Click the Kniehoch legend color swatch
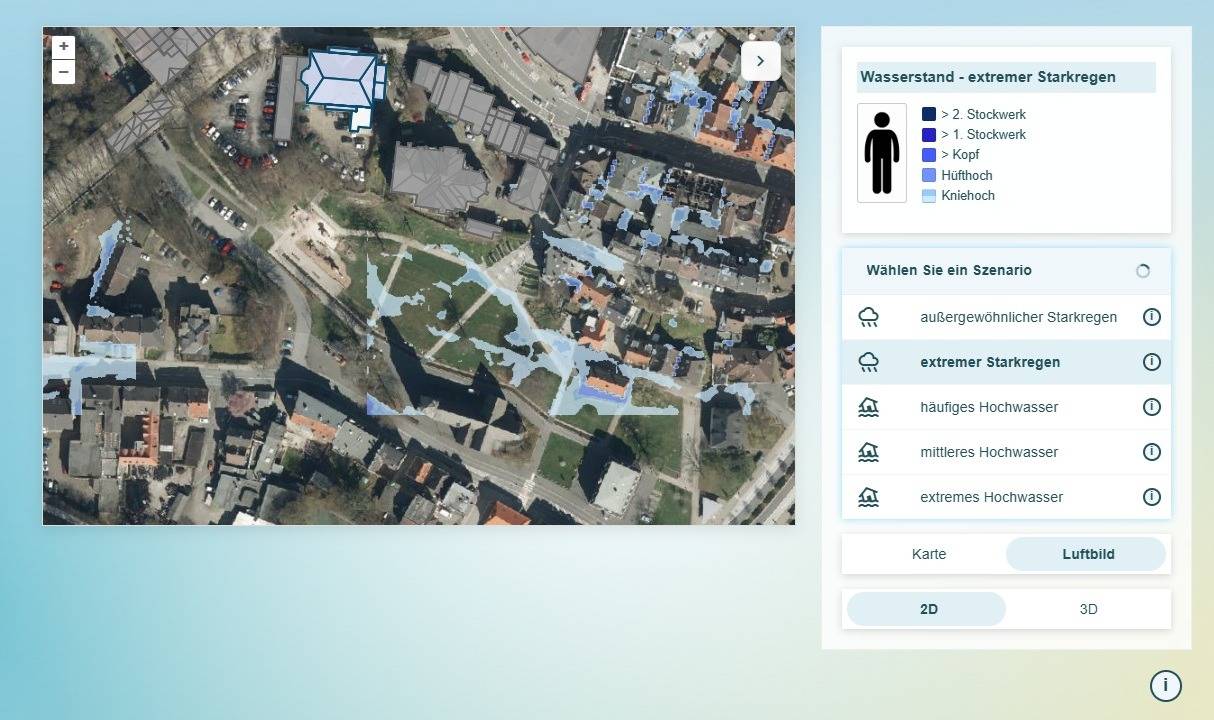The width and height of the screenshot is (1214, 720). 928,196
